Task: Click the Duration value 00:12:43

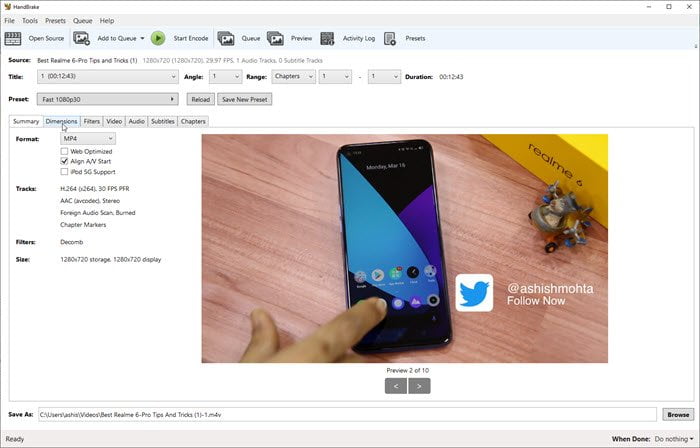Action: [451, 77]
